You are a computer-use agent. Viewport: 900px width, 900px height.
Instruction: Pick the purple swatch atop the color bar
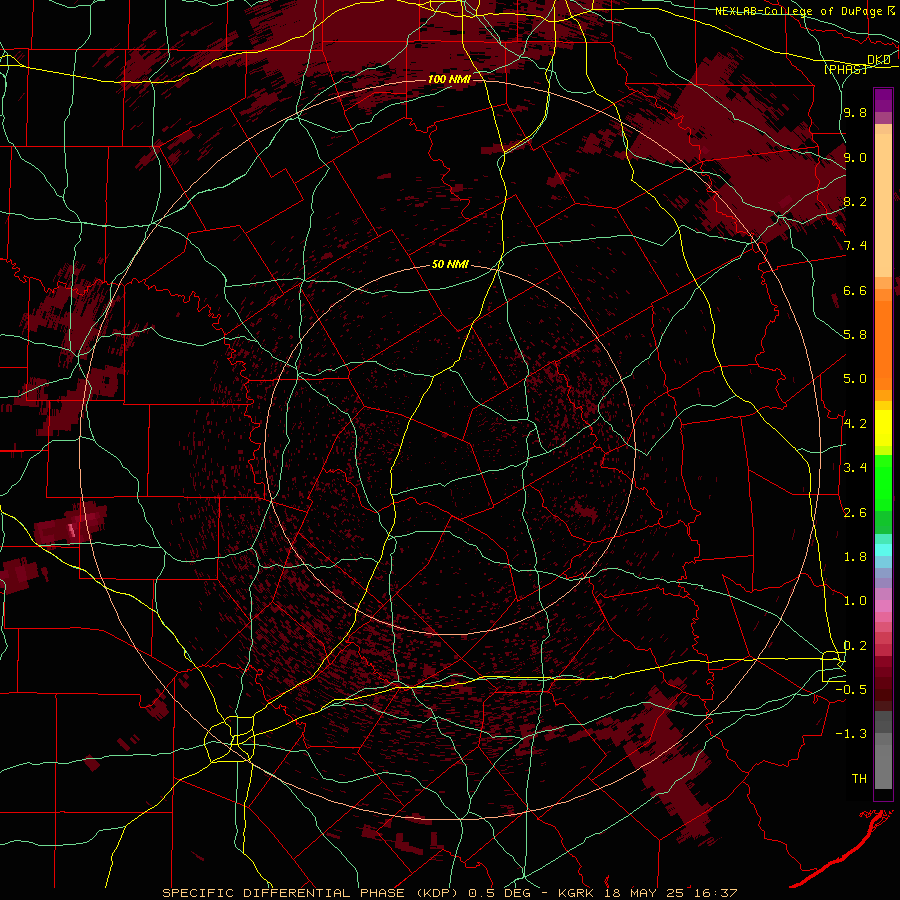(x=883, y=101)
